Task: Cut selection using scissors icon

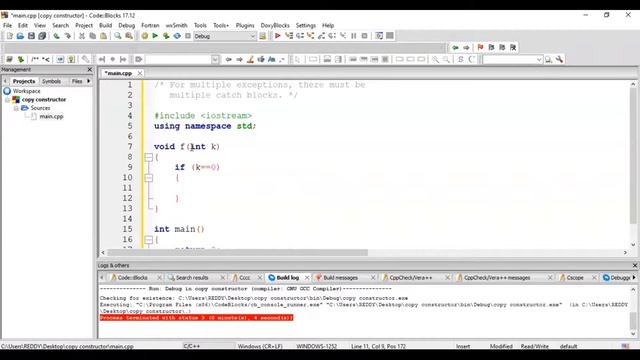Action: coord(82,36)
